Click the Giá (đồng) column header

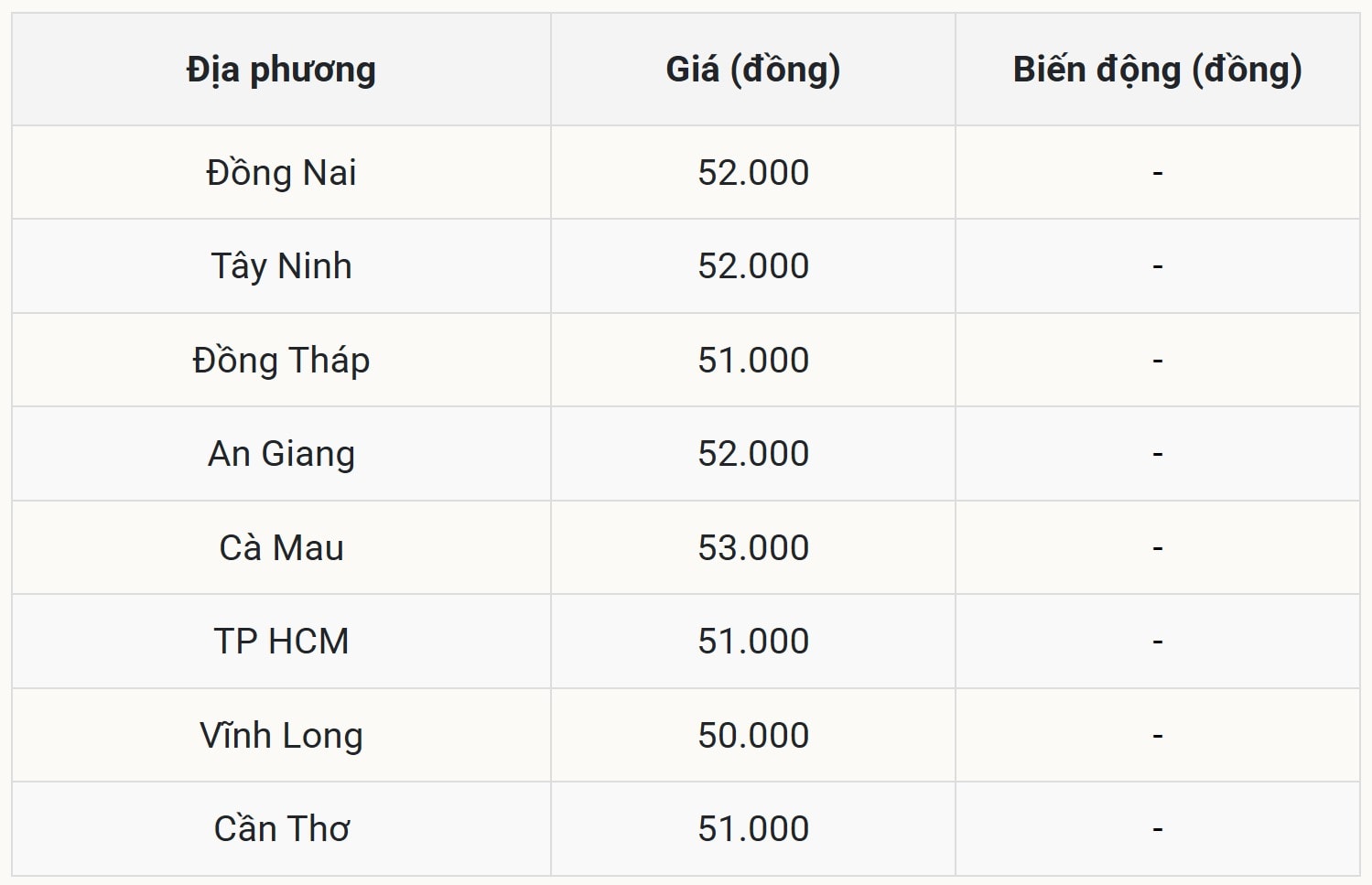click(752, 70)
